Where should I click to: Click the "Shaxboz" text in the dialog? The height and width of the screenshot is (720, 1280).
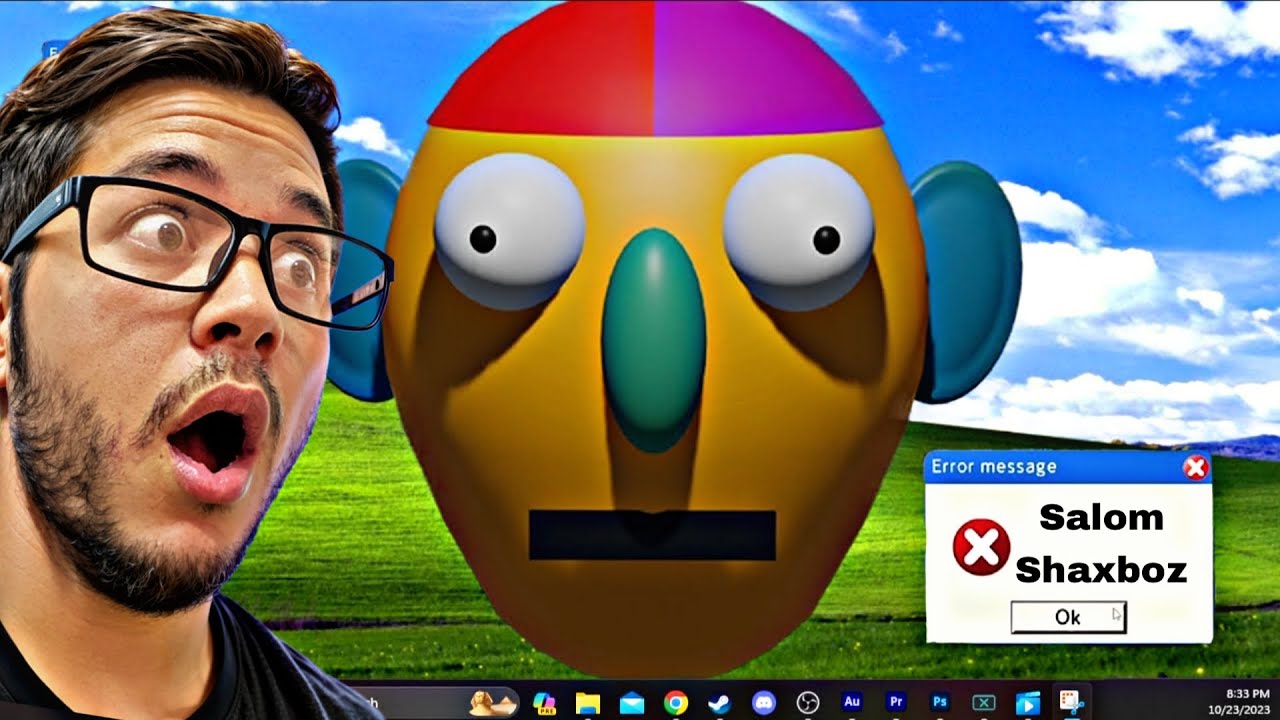tap(1101, 570)
